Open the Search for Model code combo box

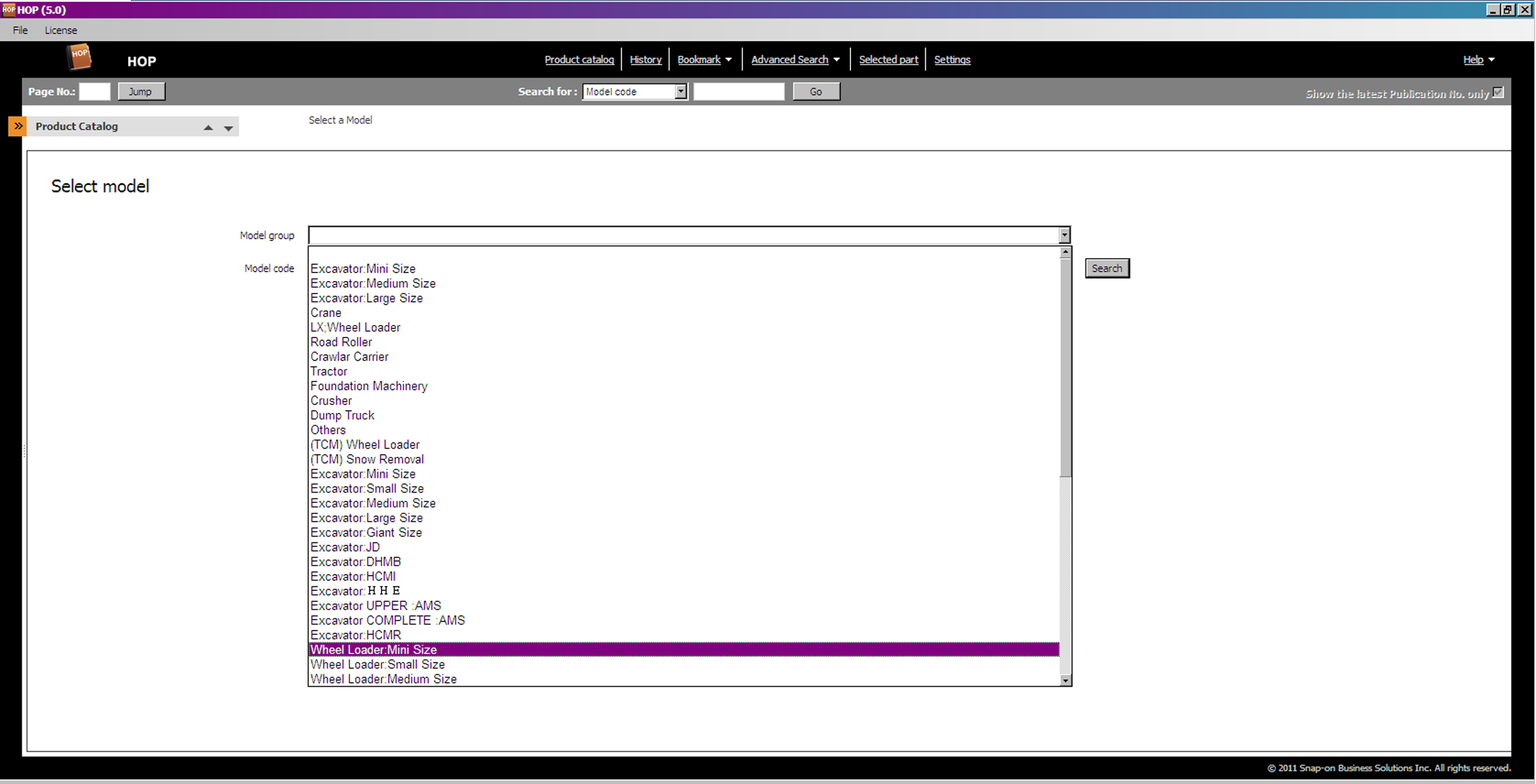(680, 92)
